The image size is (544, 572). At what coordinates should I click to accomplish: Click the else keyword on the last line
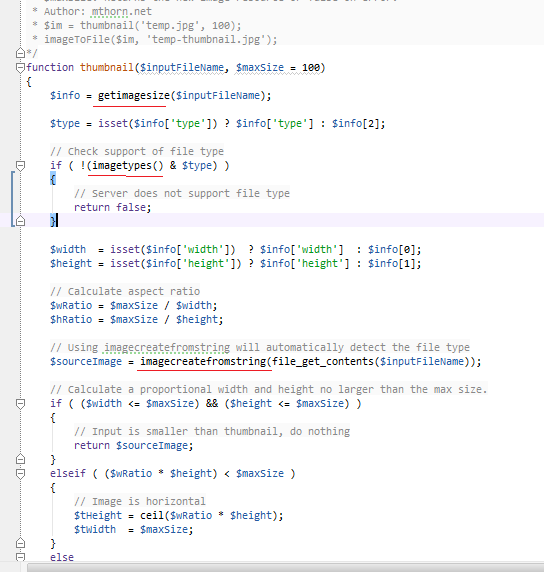pos(62,557)
